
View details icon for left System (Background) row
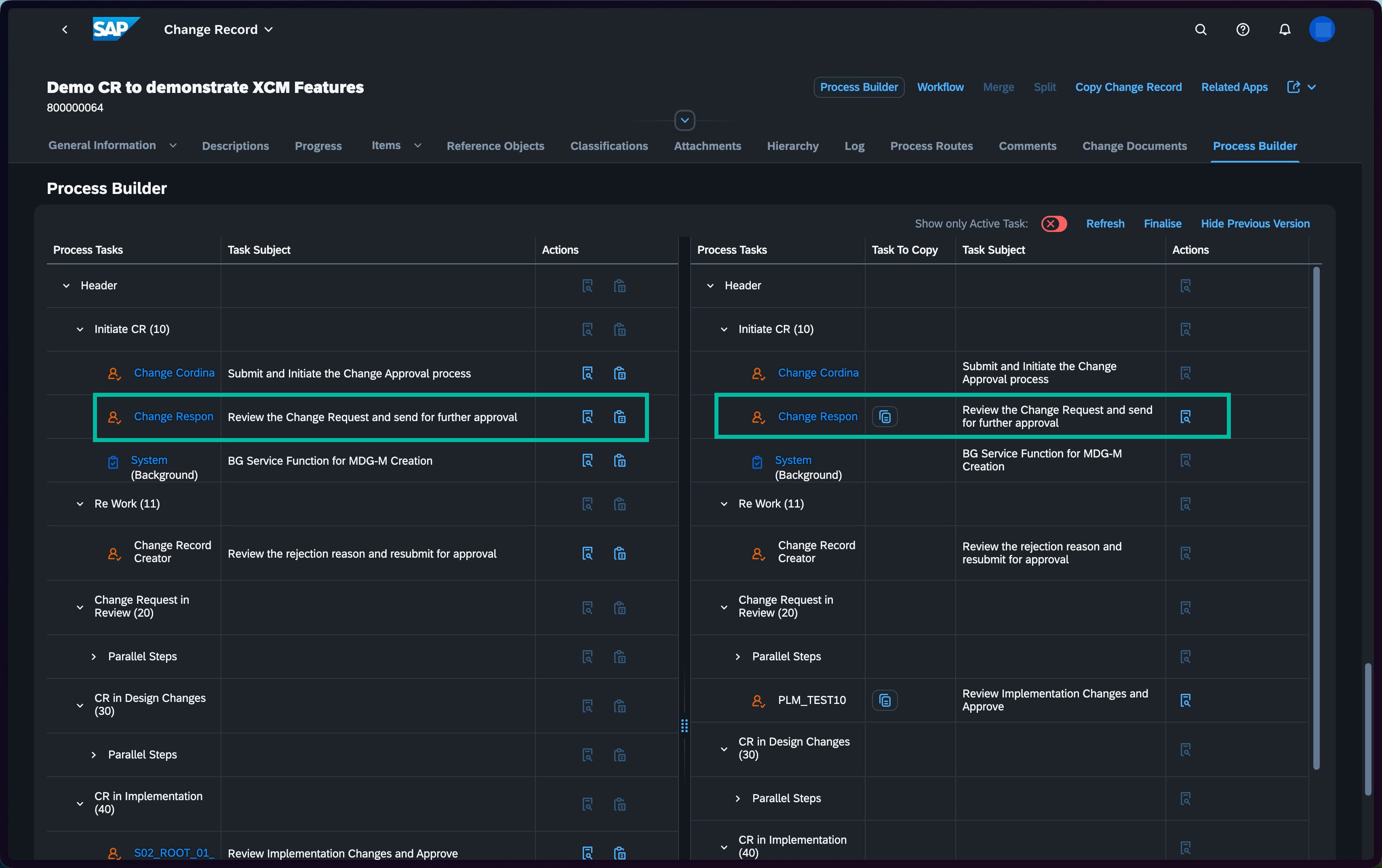click(x=587, y=460)
